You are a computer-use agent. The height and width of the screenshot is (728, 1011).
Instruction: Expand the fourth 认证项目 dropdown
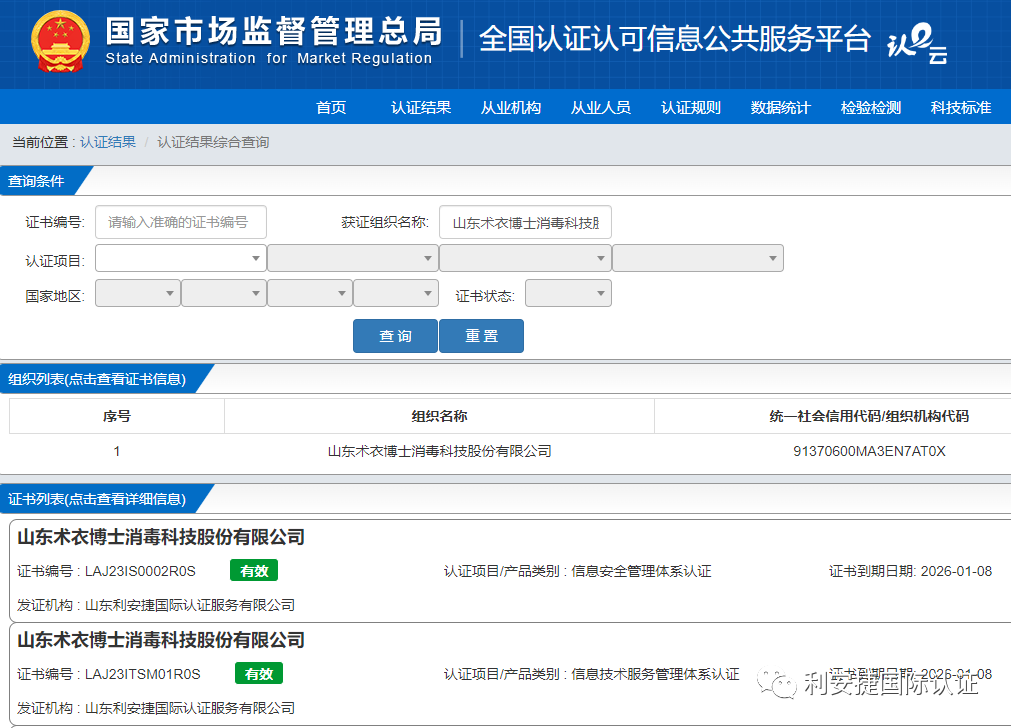click(698, 258)
